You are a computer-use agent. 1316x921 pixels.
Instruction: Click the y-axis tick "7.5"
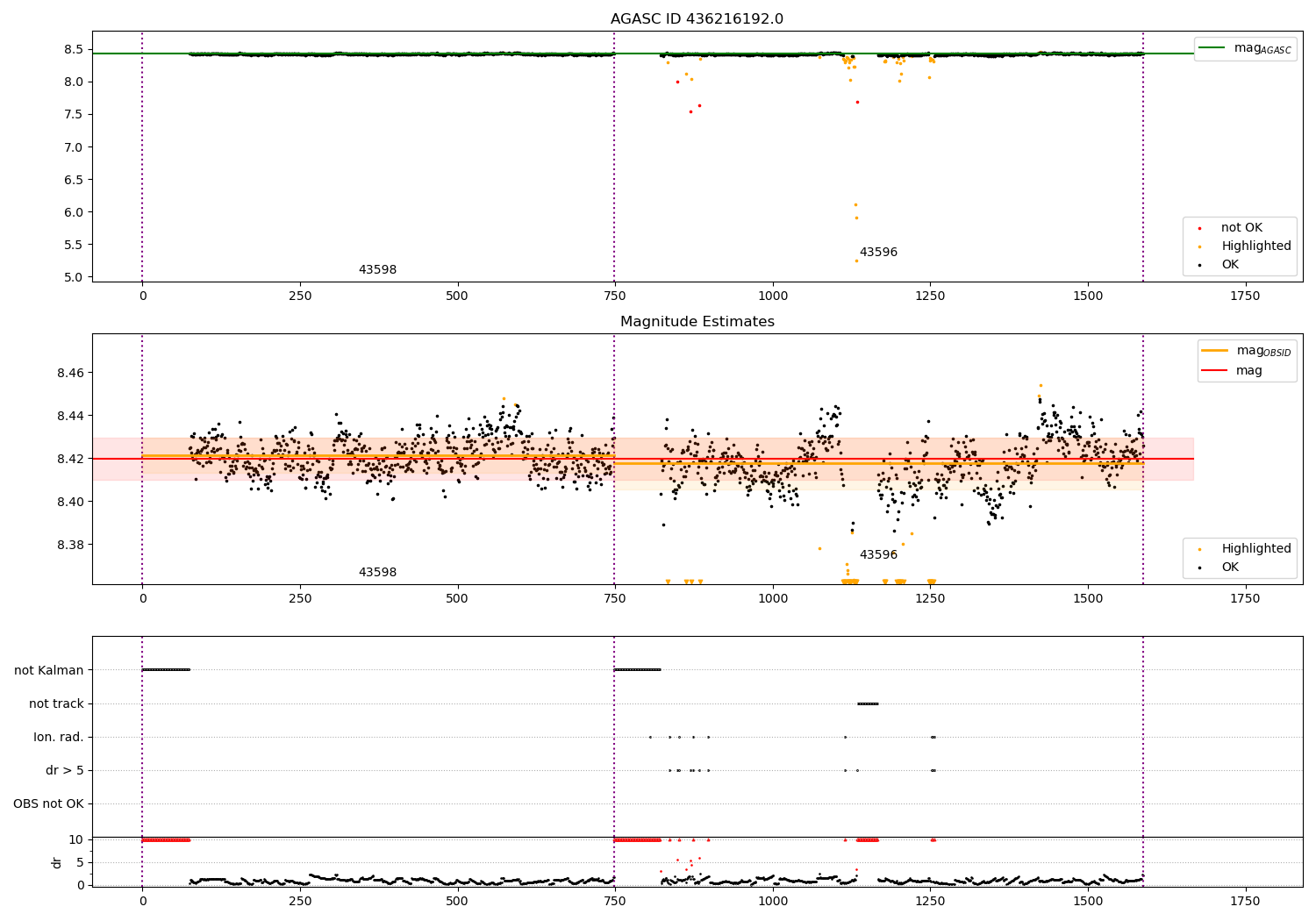coord(74,115)
